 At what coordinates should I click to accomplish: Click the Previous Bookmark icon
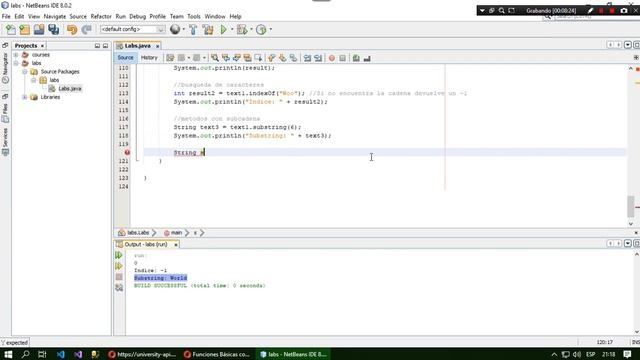click(271, 58)
